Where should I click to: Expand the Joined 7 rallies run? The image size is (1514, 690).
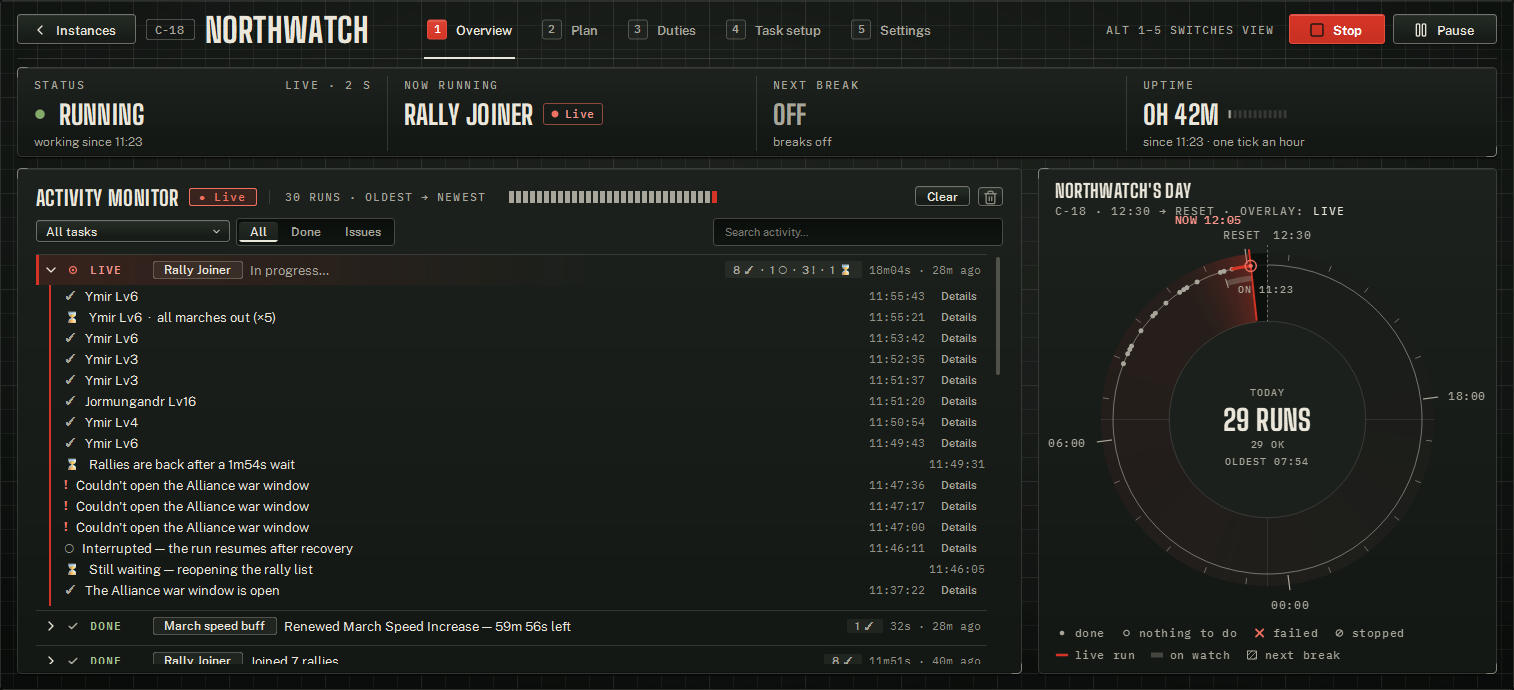click(51, 660)
